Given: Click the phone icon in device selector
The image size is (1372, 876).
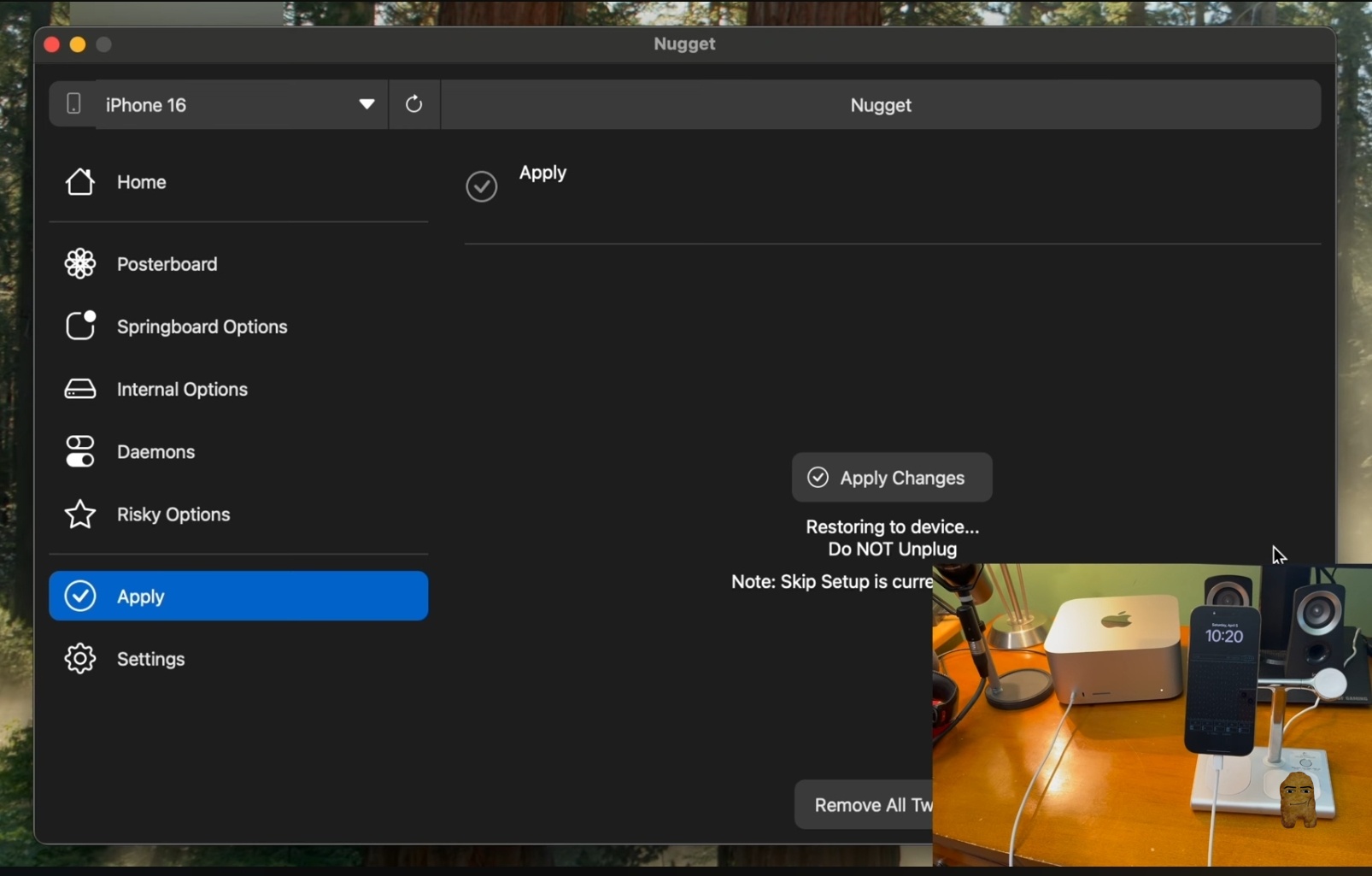Looking at the screenshot, I should click(73, 103).
